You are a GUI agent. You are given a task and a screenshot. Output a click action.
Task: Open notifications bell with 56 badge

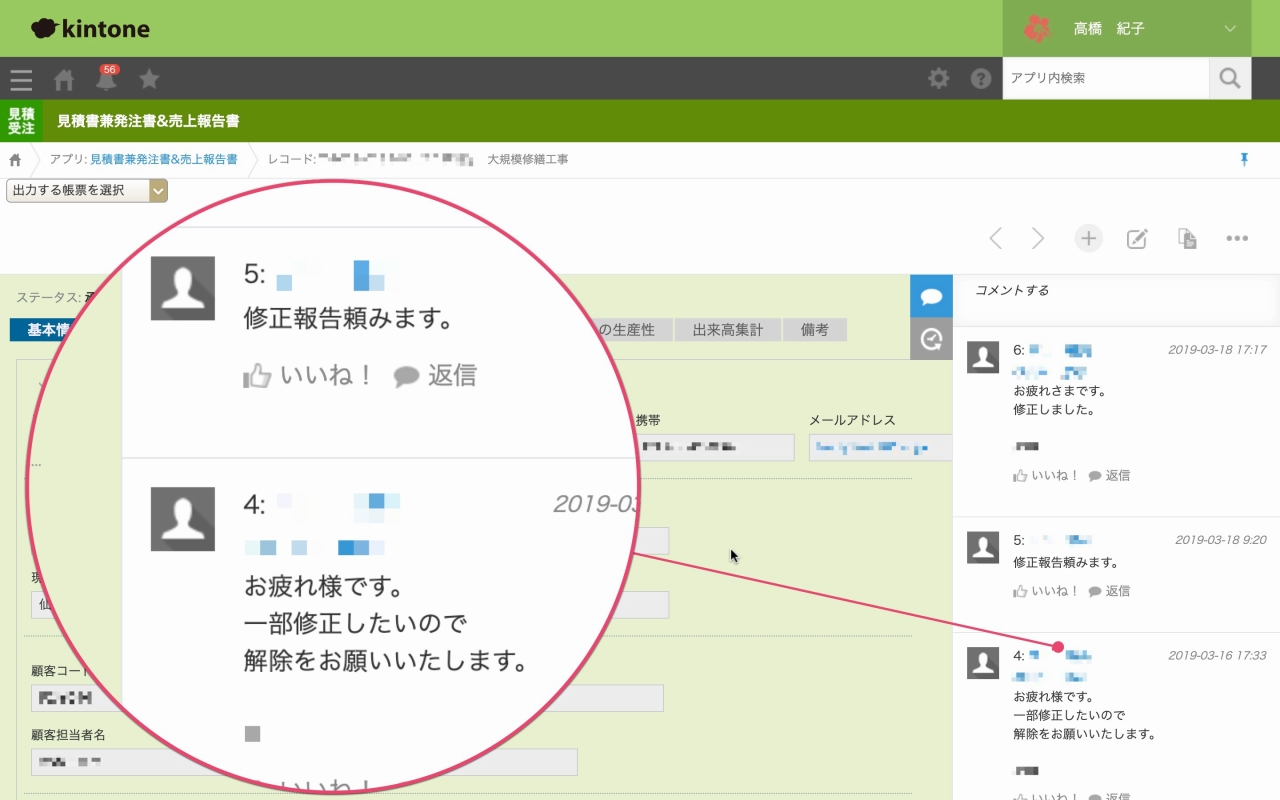[x=106, y=78]
